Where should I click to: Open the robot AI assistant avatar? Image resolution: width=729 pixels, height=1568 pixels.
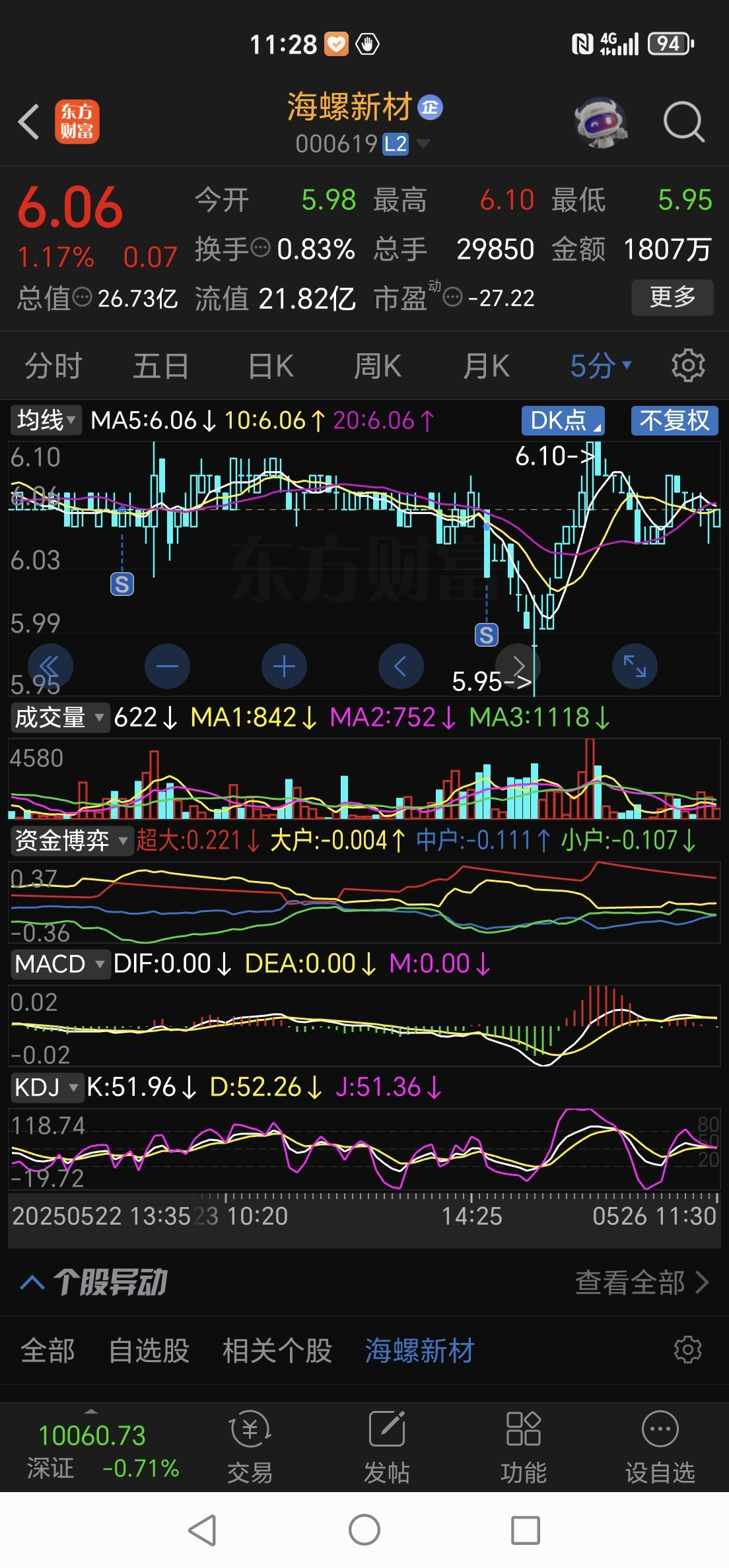600,122
